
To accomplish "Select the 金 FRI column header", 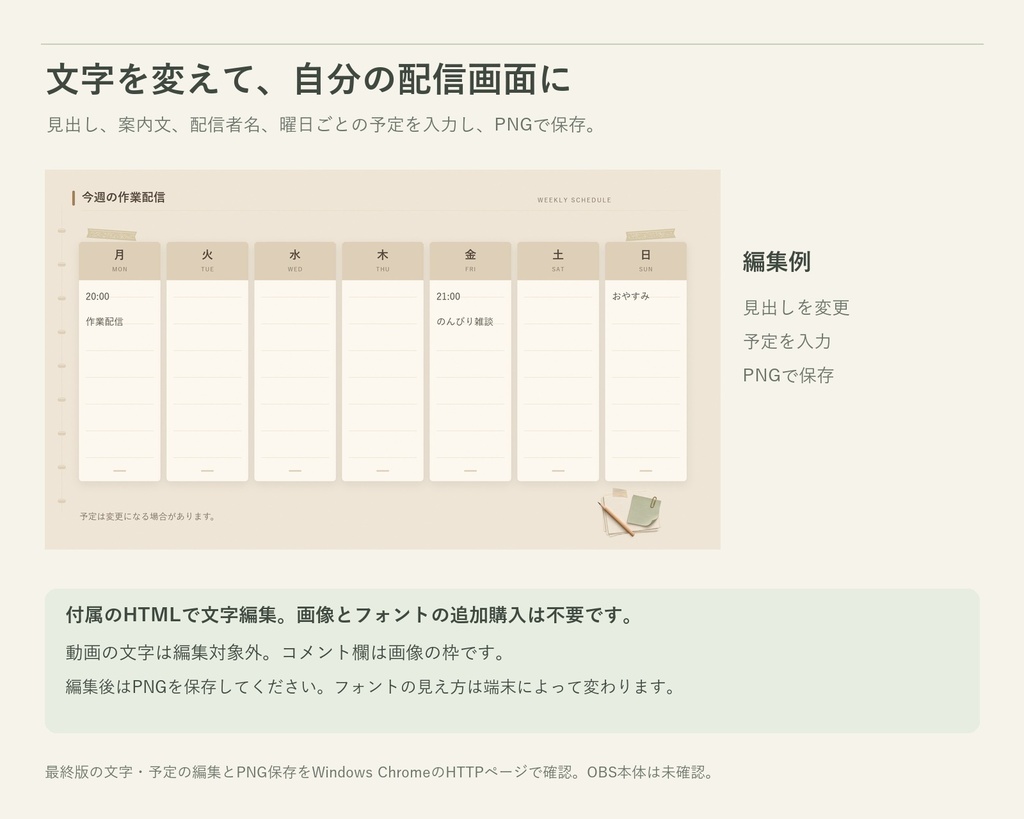I will pyautogui.click(x=470, y=261).
